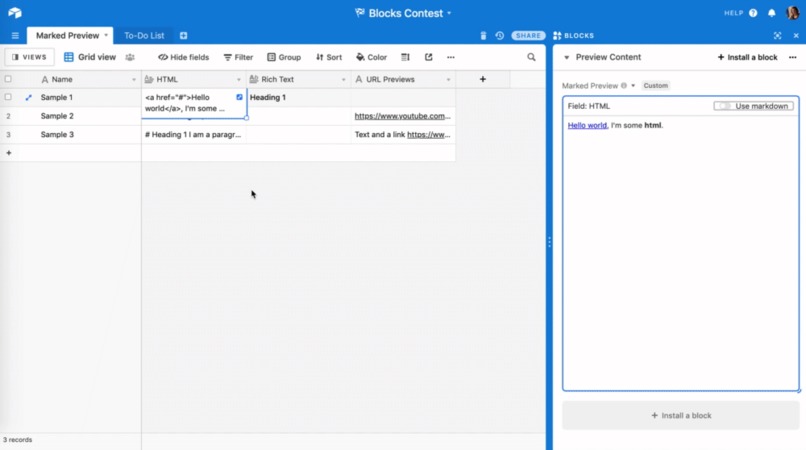
Task: Click the Blocks Contest flag icon
Action: [x=360, y=13]
